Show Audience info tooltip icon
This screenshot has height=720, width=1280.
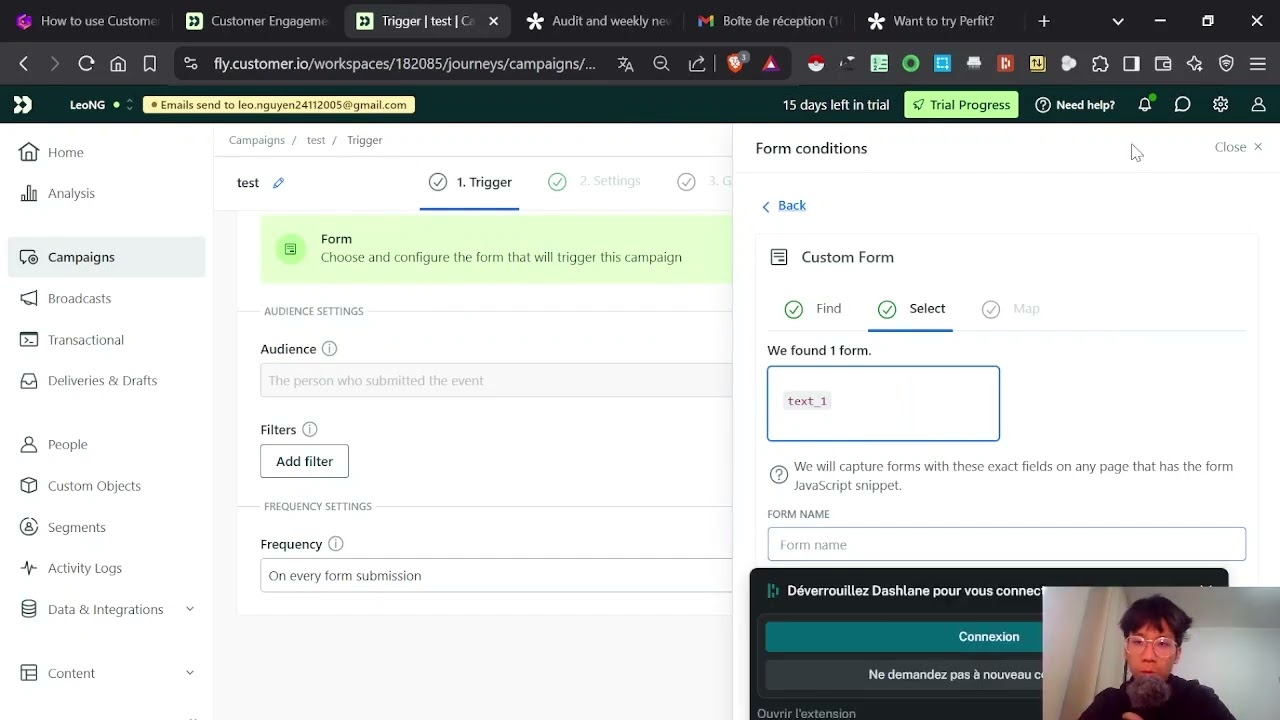click(329, 349)
